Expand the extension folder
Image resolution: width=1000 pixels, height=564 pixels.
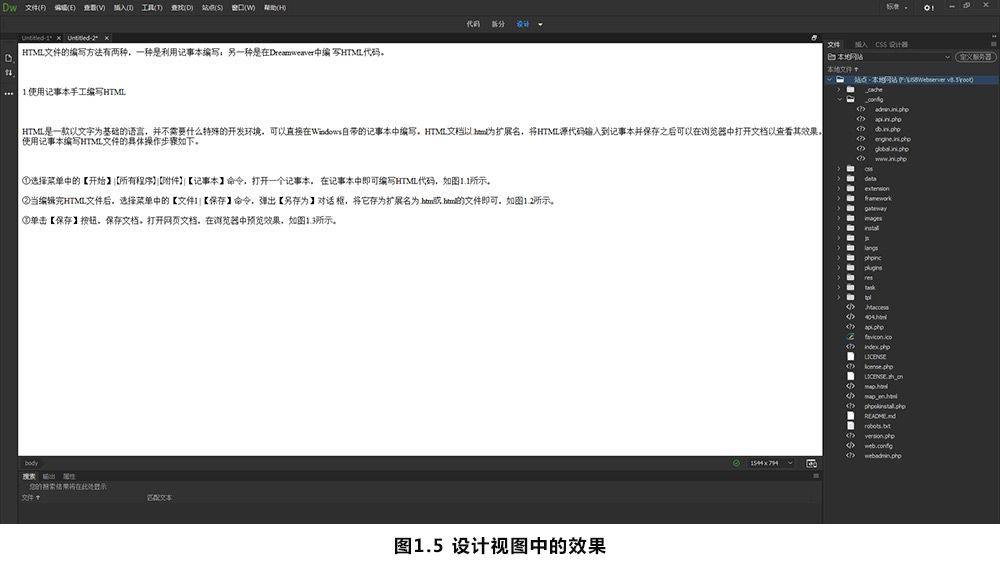pyautogui.click(x=839, y=189)
